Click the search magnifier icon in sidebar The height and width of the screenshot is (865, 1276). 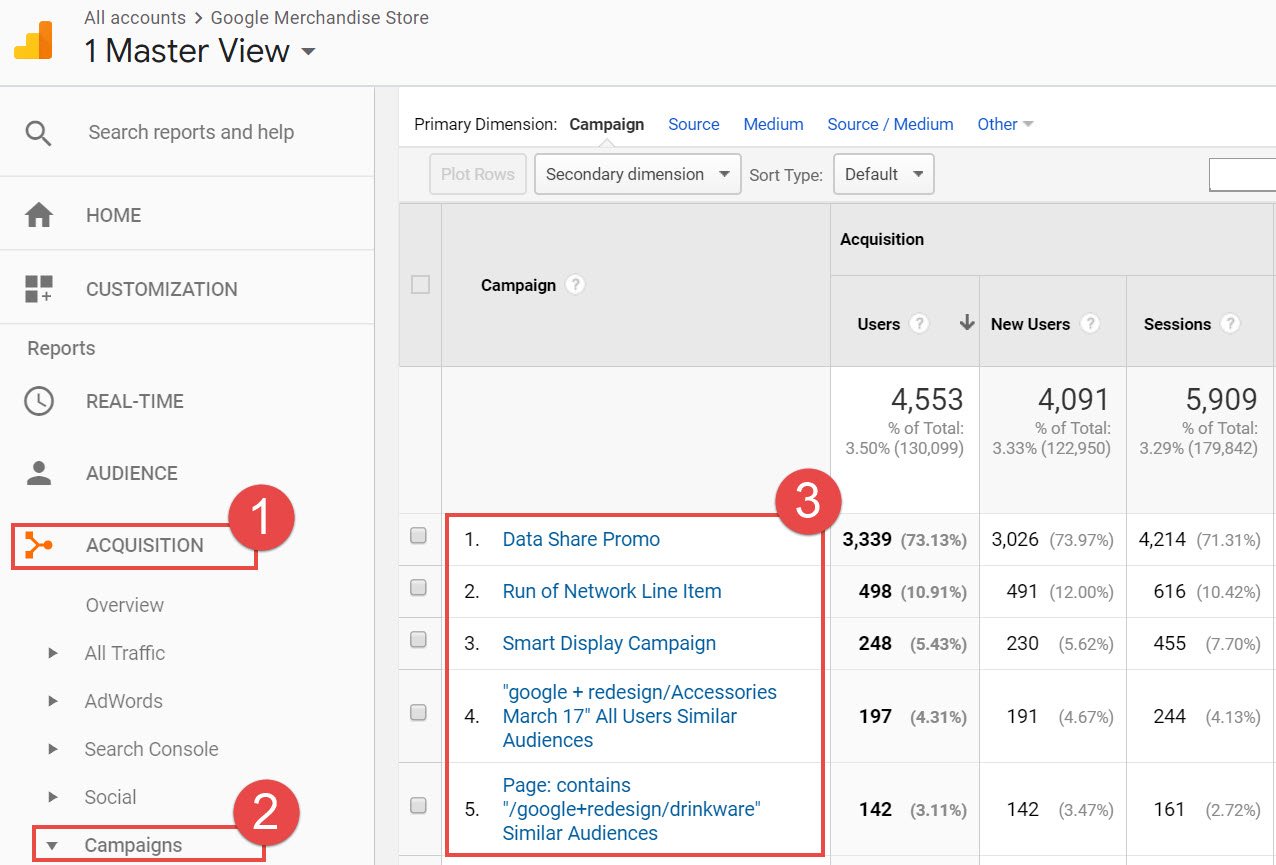coord(38,133)
